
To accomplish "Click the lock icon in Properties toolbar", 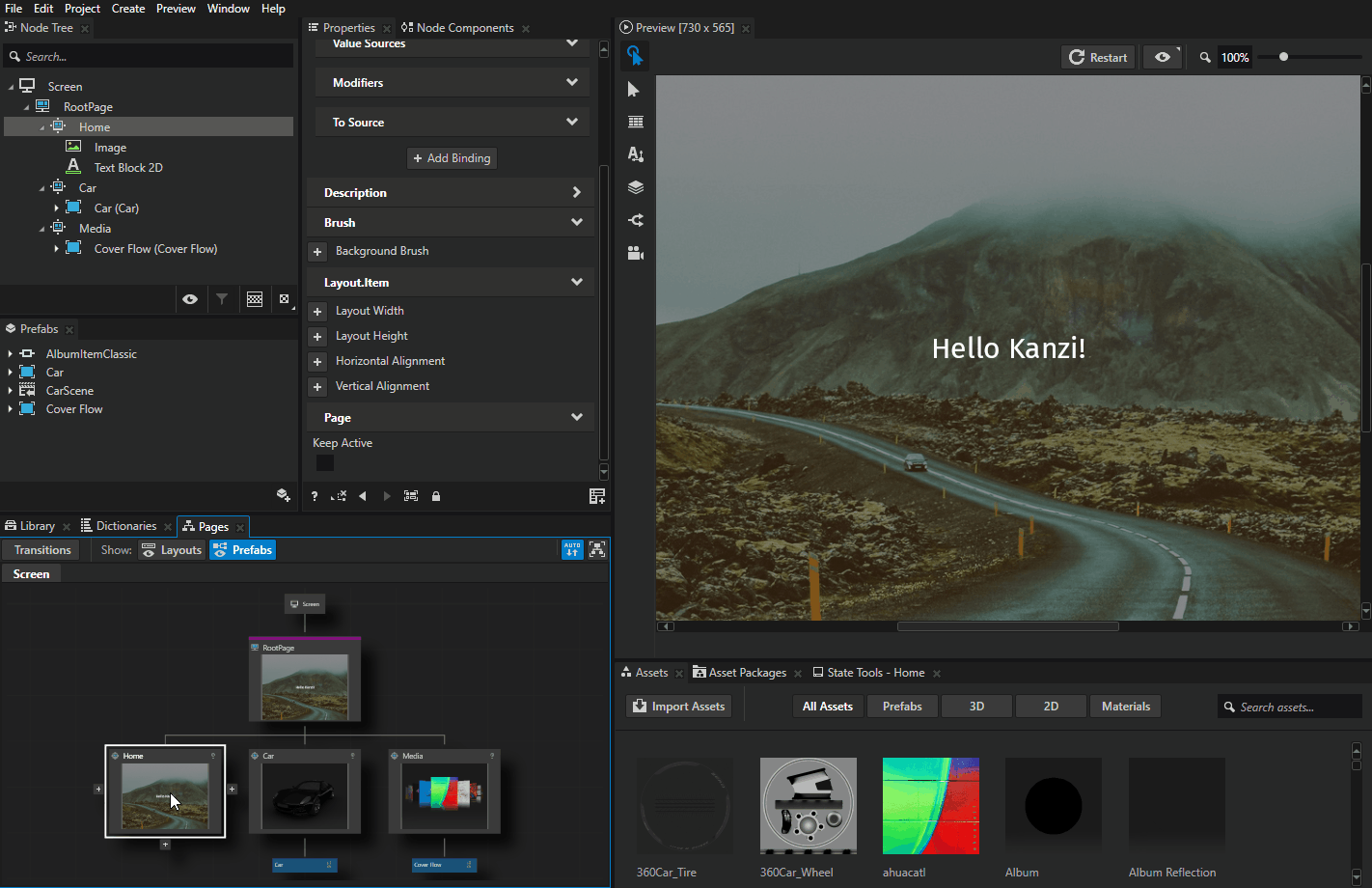I will [436, 495].
